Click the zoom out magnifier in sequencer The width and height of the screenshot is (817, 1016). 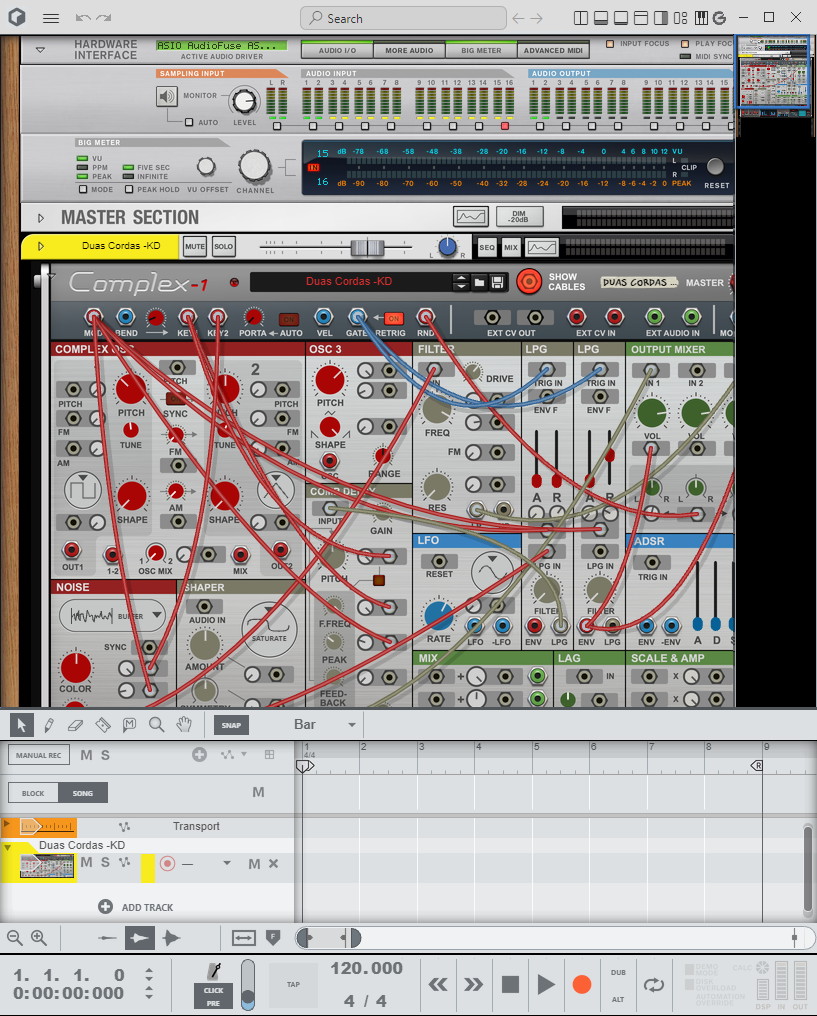point(14,937)
